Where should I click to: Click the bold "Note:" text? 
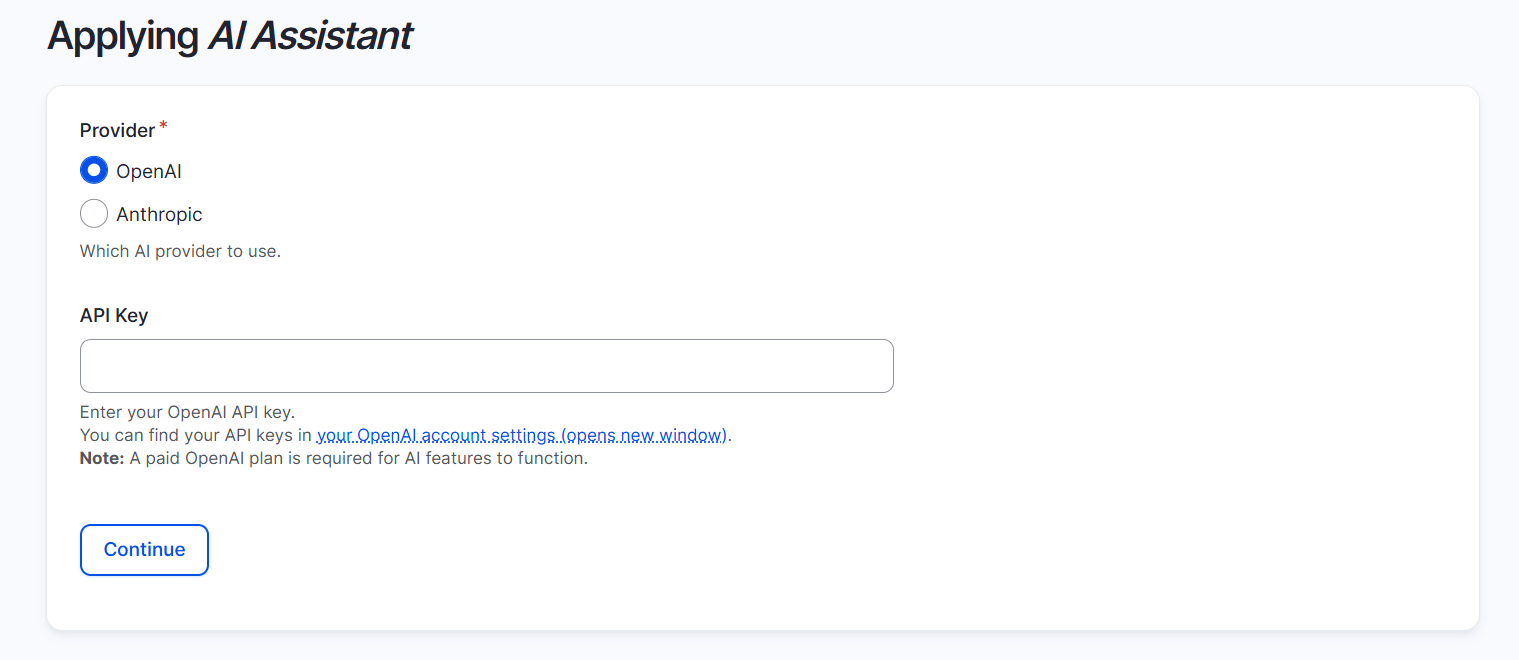[103, 460]
